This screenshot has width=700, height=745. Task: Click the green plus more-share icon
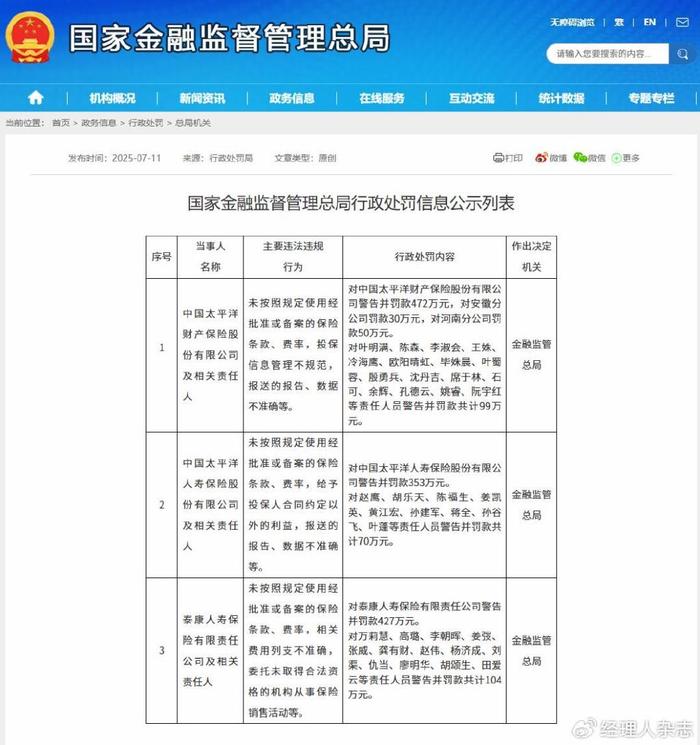click(616, 158)
